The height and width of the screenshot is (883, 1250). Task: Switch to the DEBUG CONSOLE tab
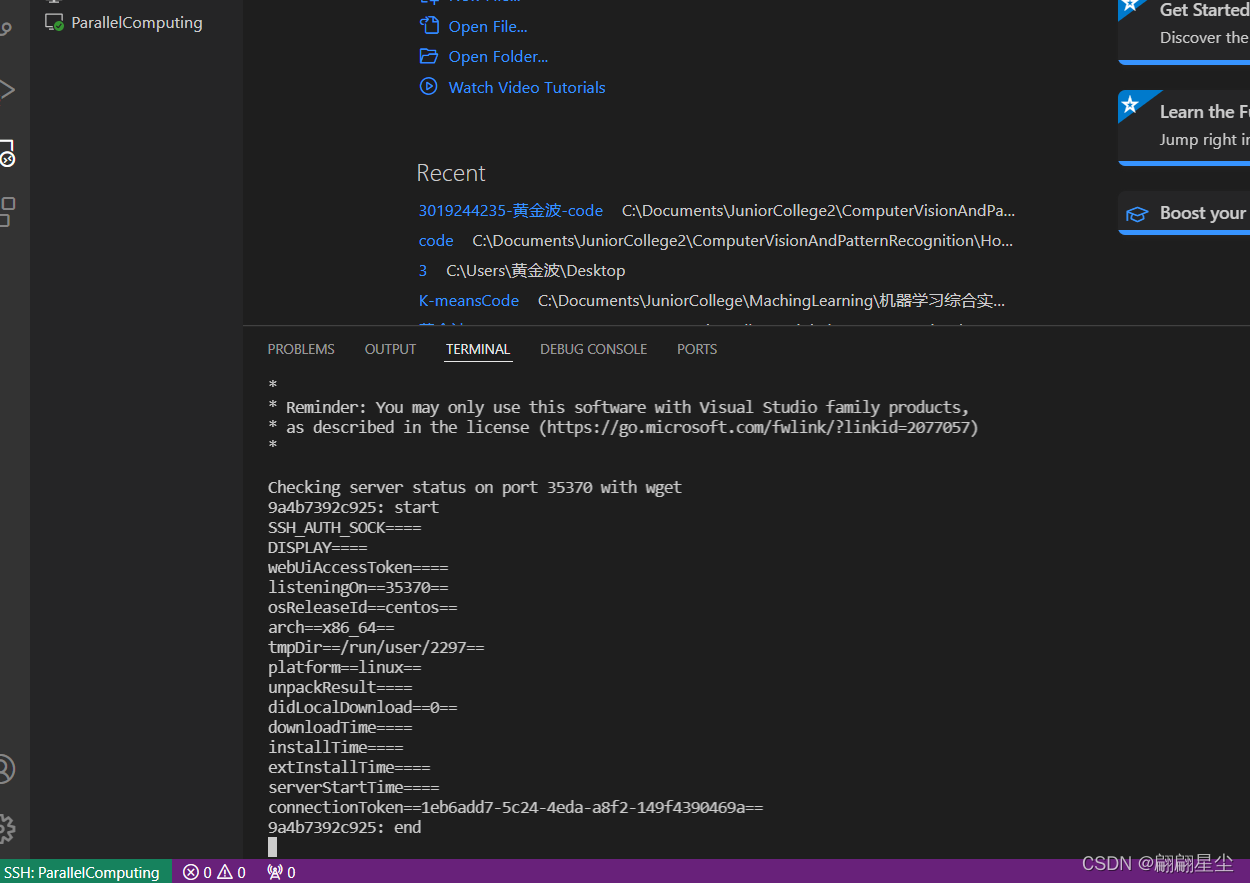coord(594,349)
